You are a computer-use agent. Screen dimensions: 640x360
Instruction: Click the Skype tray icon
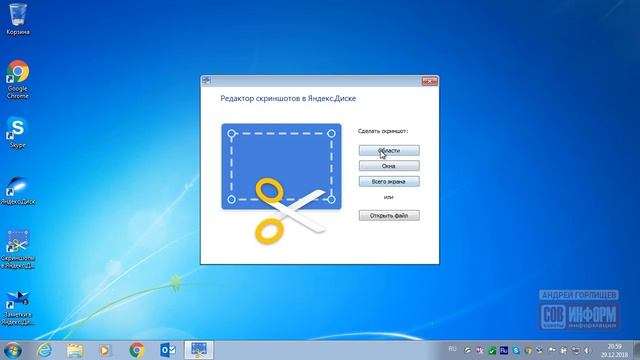tap(516, 351)
